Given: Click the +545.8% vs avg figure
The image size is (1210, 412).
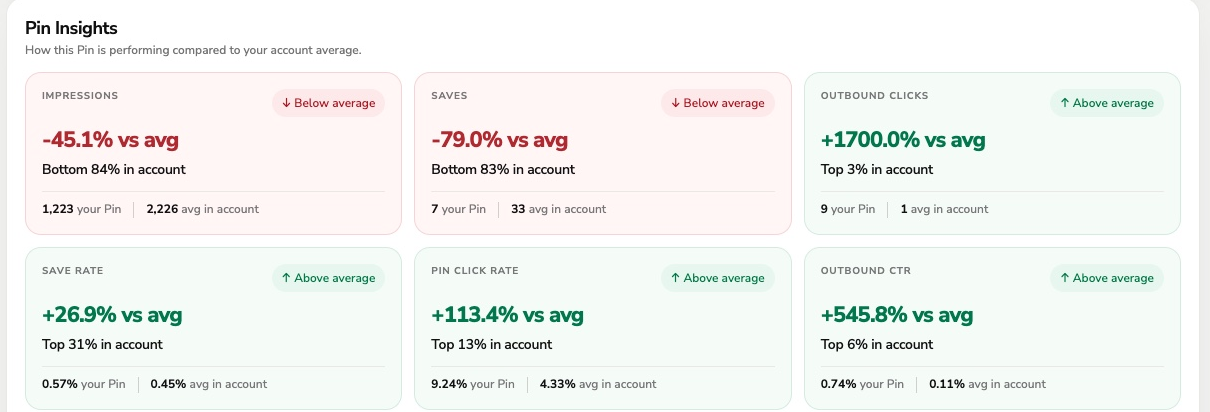Looking at the screenshot, I should click(x=896, y=315).
